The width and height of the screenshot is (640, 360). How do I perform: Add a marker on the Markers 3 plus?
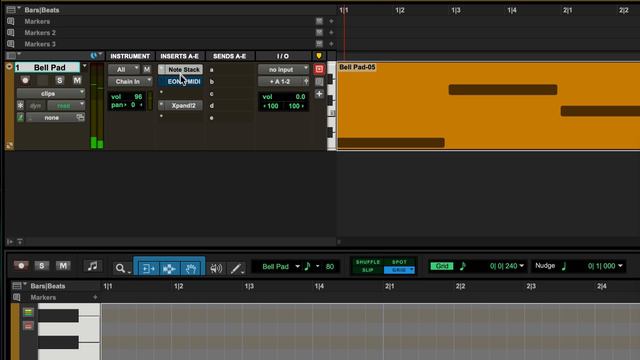pos(331,44)
